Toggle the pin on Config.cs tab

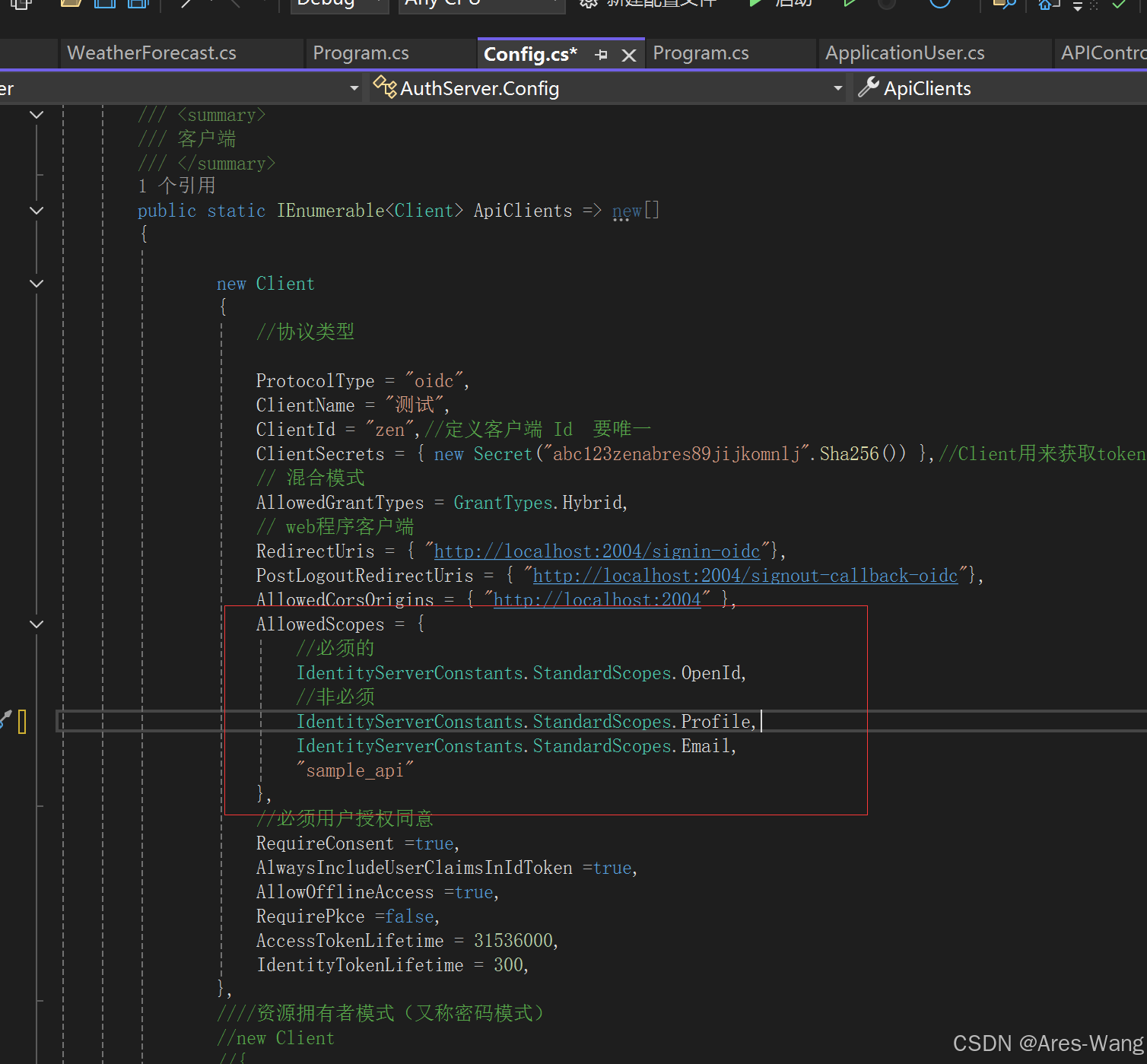[x=600, y=54]
